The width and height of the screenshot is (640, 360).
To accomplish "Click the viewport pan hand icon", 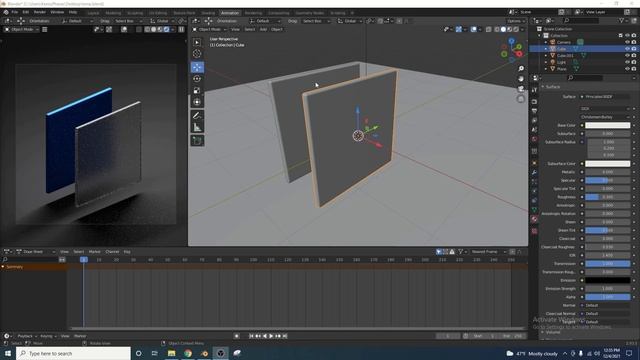I will pyautogui.click(x=521, y=79).
